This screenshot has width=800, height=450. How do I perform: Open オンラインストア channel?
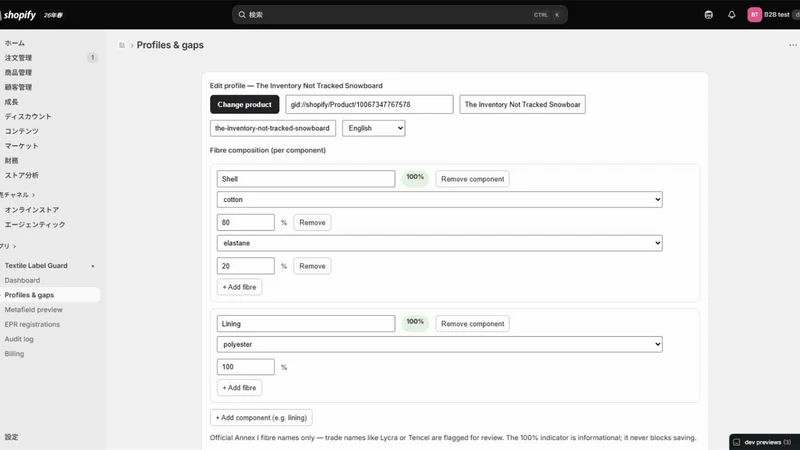pos(32,210)
